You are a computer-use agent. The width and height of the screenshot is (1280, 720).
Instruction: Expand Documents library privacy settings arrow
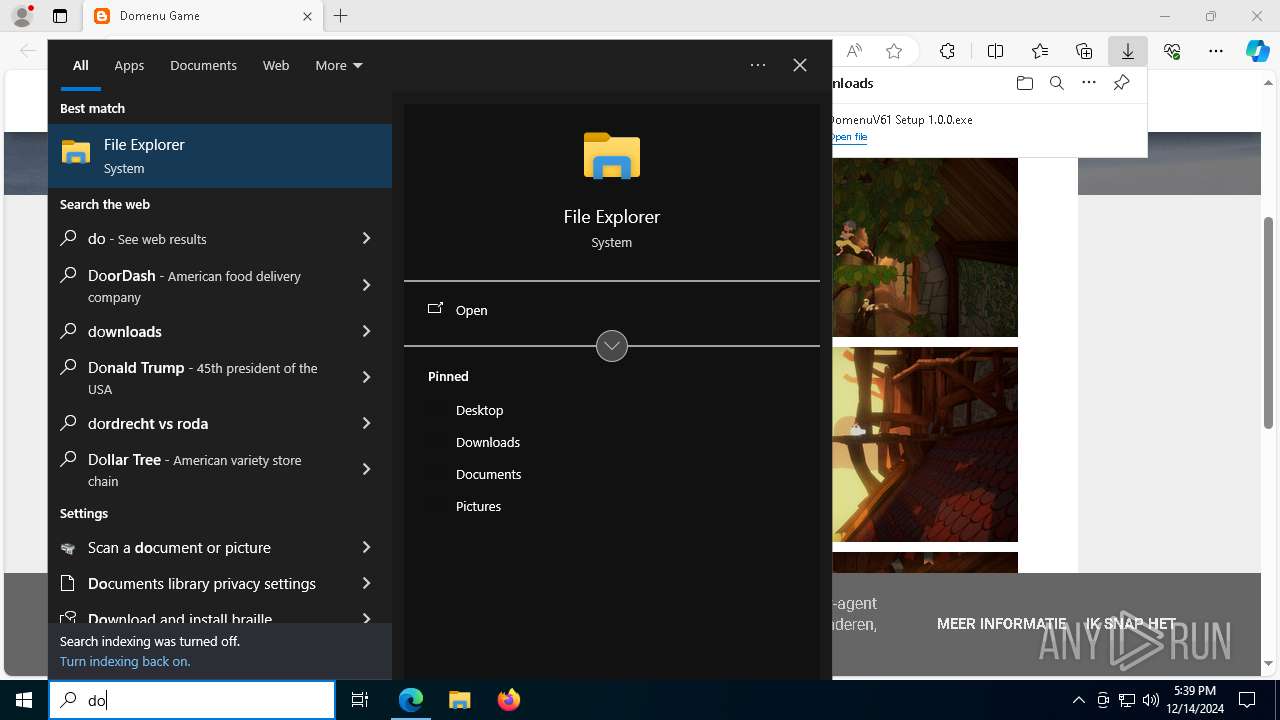tap(366, 583)
